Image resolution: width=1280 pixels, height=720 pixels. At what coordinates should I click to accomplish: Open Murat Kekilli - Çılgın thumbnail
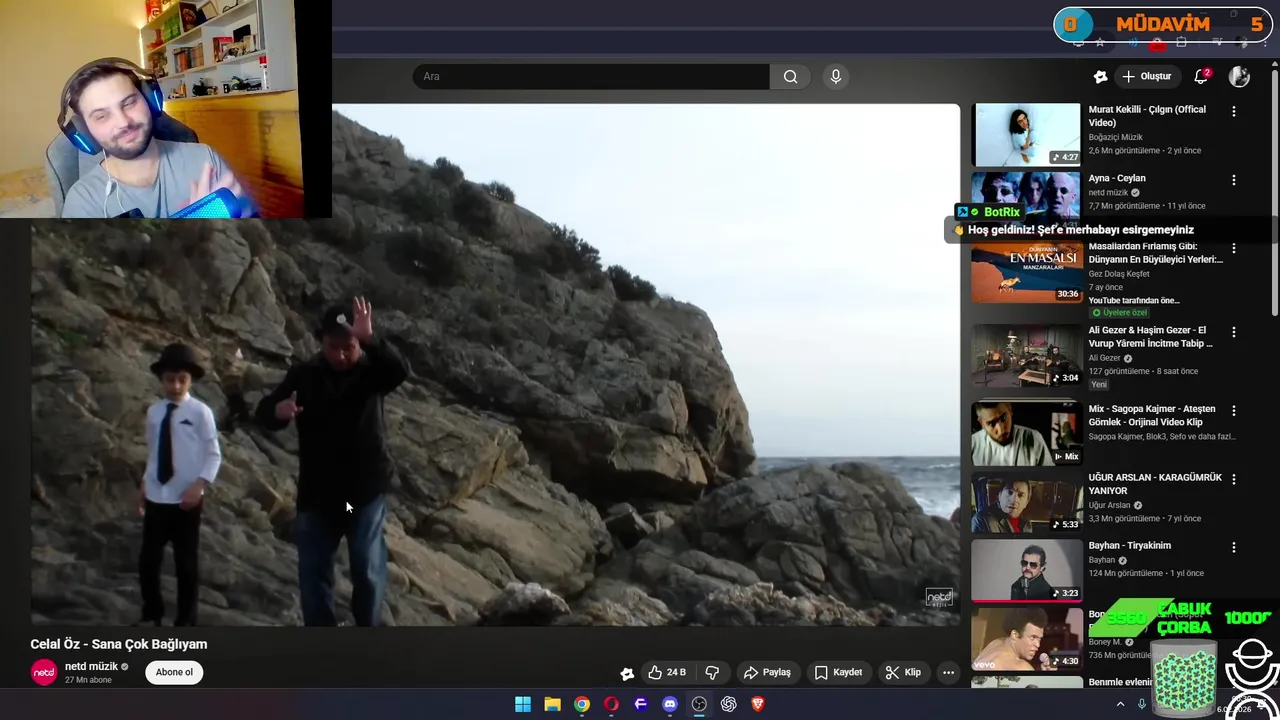coord(1026,134)
